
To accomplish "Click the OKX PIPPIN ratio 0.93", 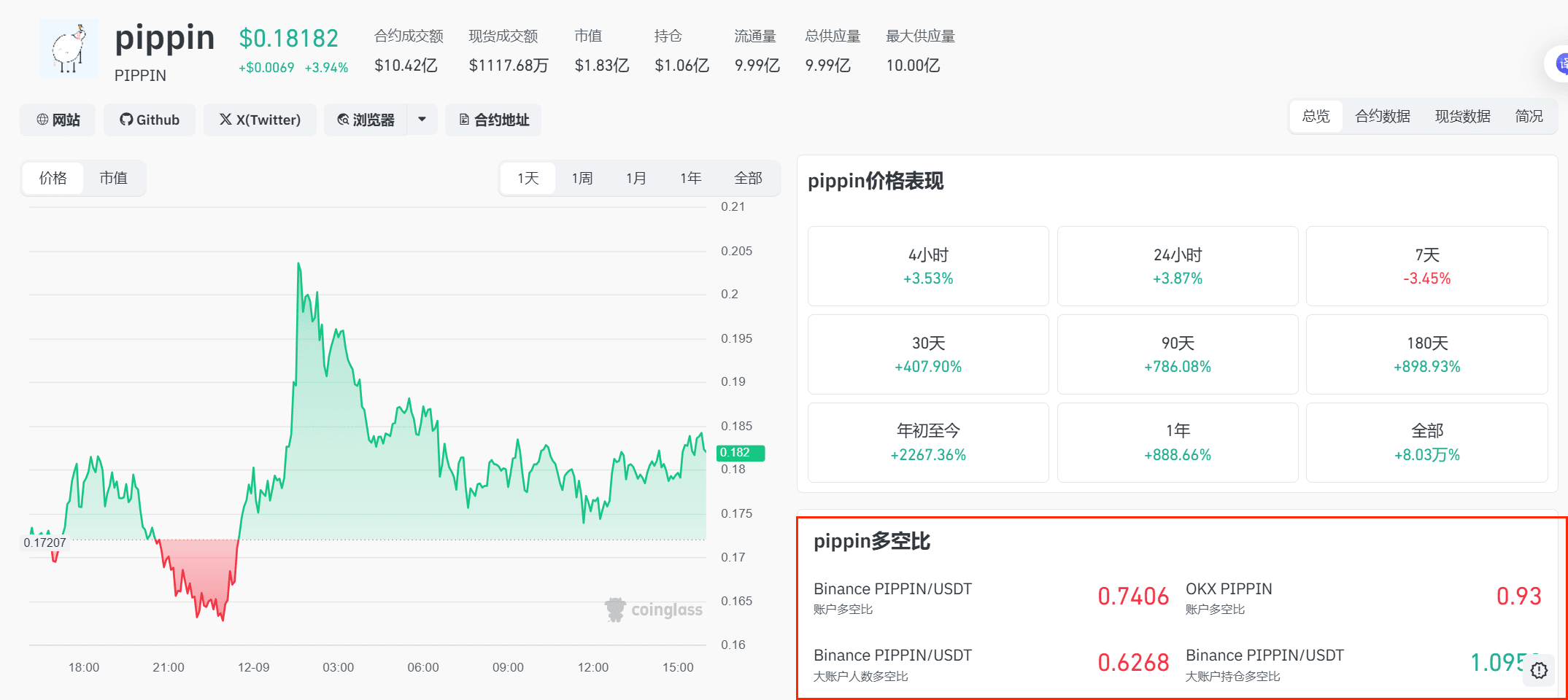I will coord(1519,596).
